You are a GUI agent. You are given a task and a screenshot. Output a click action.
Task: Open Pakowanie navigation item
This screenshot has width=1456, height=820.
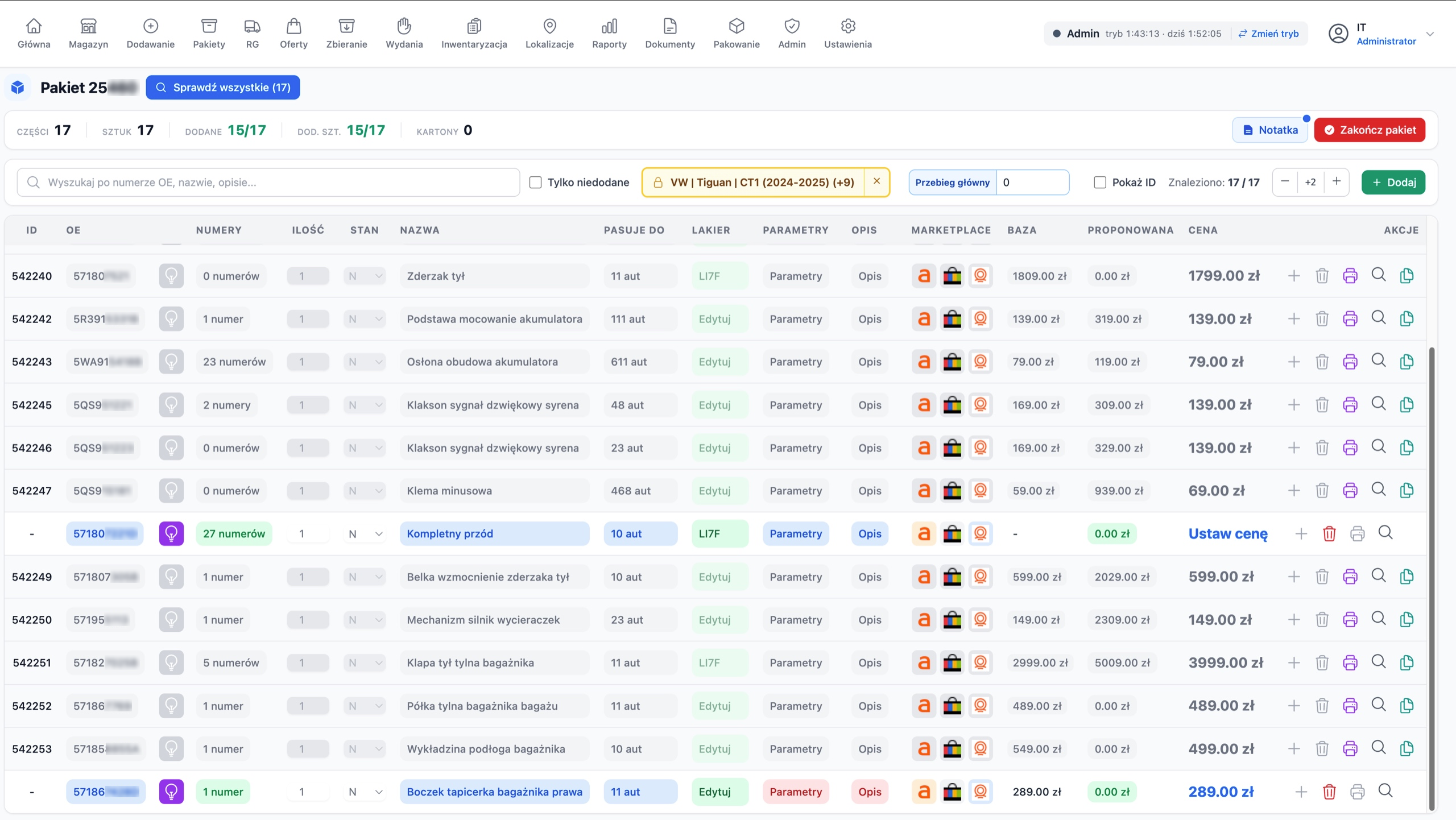click(x=736, y=34)
